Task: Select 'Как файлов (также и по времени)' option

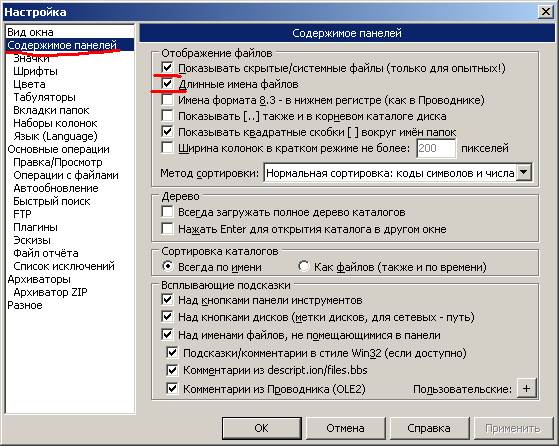Action: 303,266
